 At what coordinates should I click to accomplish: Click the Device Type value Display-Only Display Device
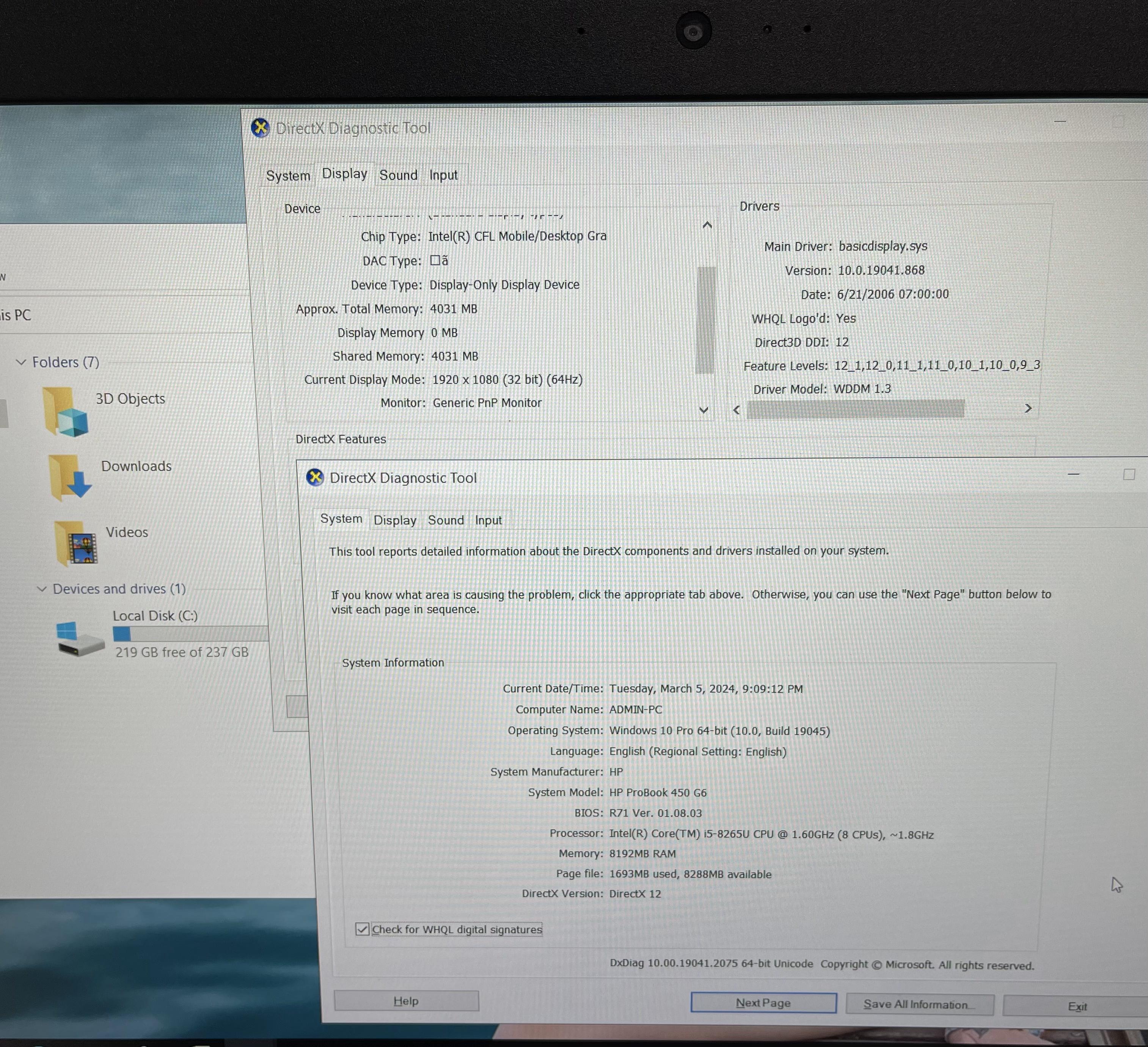[x=504, y=284]
